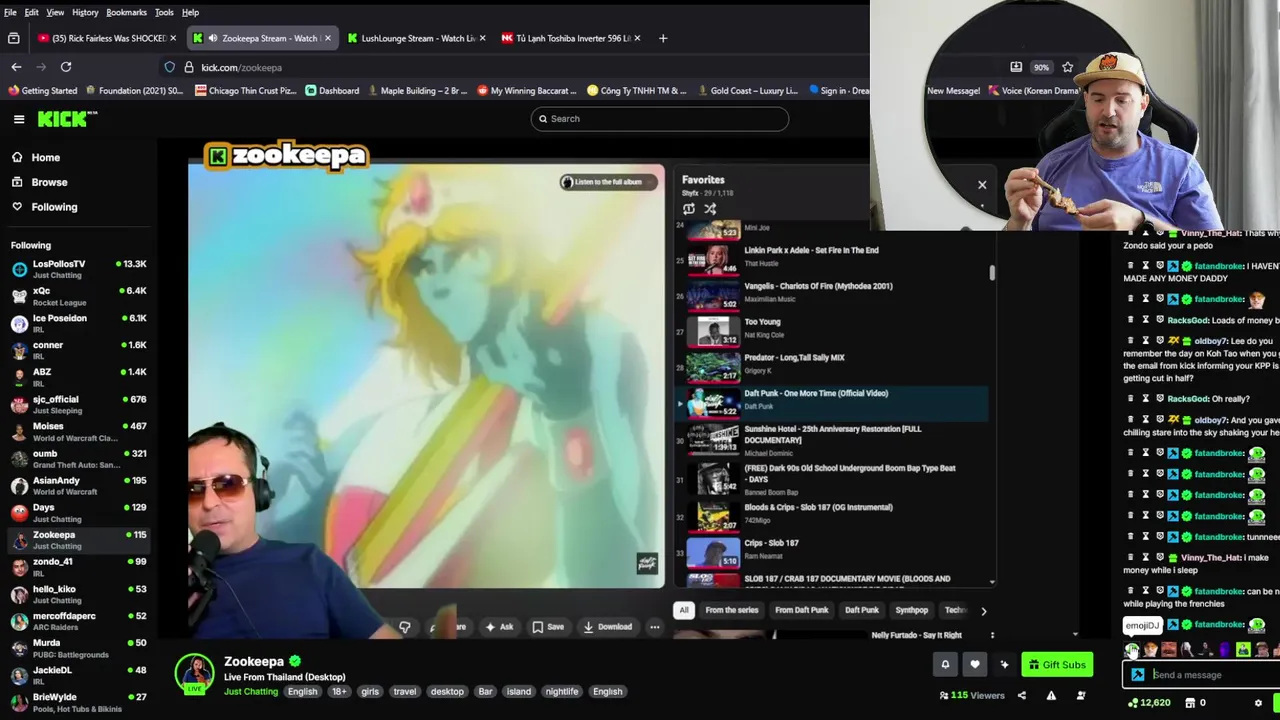Screen dimensions: 1280x720
Task: Click the playlist scrollbar thumb
Action: [992, 273]
